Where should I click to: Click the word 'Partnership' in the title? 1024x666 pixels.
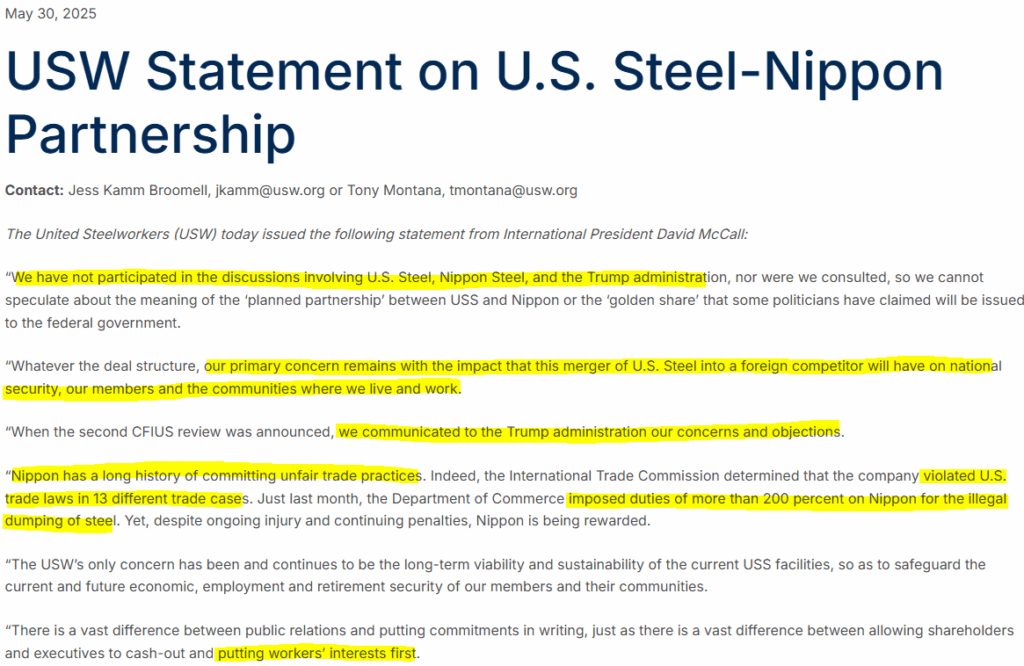(151, 135)
